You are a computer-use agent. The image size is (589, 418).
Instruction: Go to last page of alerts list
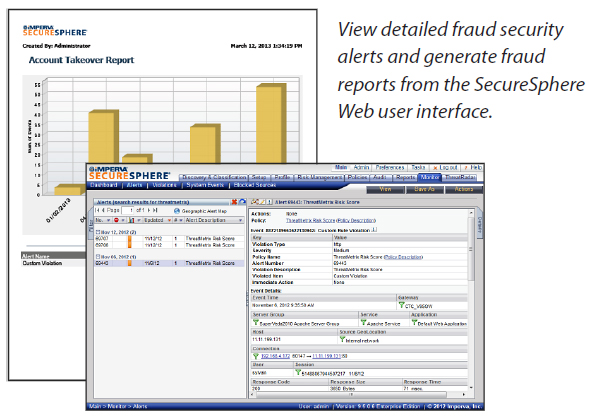click(x=155, y=210)
